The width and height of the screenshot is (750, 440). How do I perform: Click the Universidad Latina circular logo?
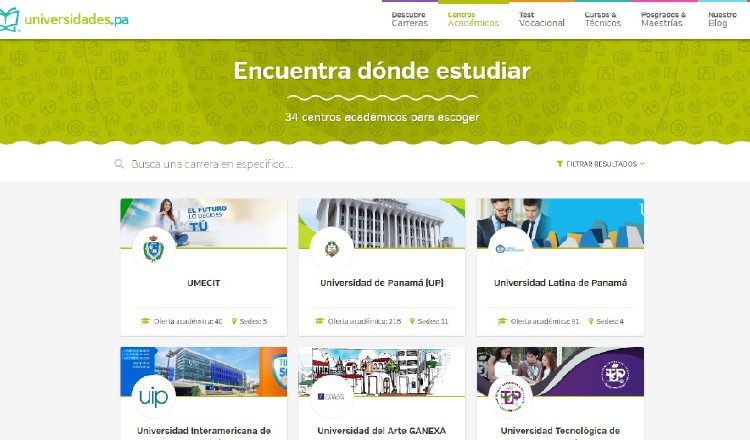click(x=510, y=249)
